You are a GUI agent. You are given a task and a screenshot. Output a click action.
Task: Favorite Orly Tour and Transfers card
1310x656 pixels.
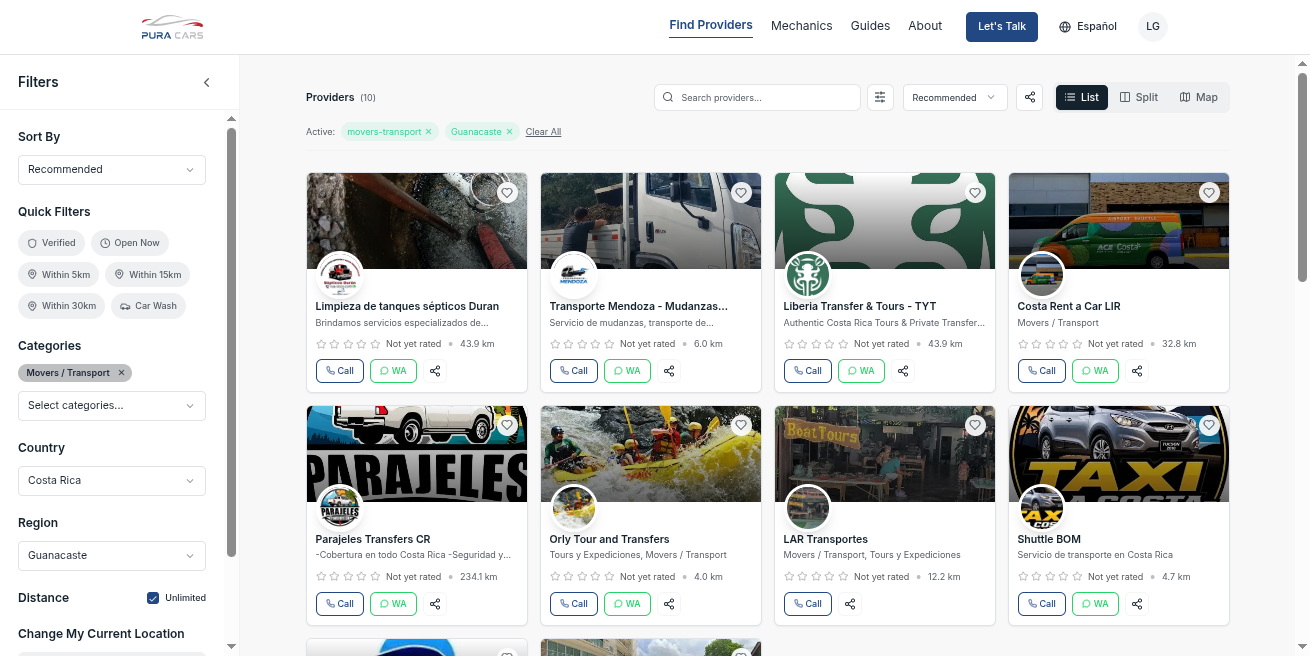click(741, 425)
